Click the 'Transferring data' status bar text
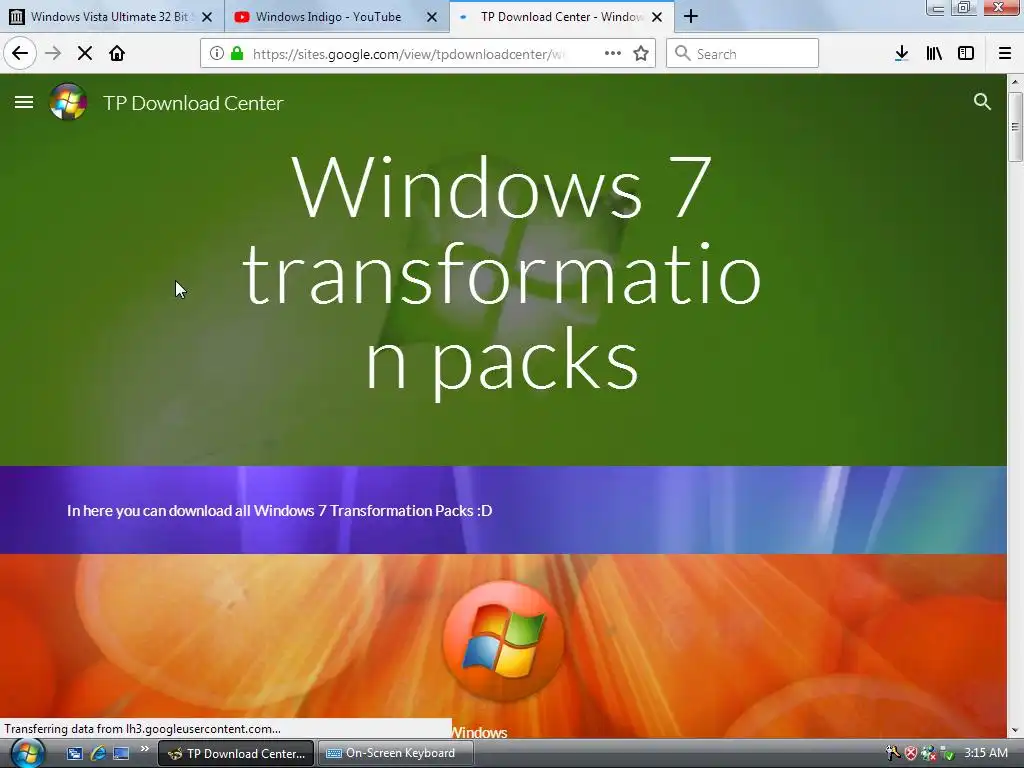1024x768 pixels. tap(142, 729)
